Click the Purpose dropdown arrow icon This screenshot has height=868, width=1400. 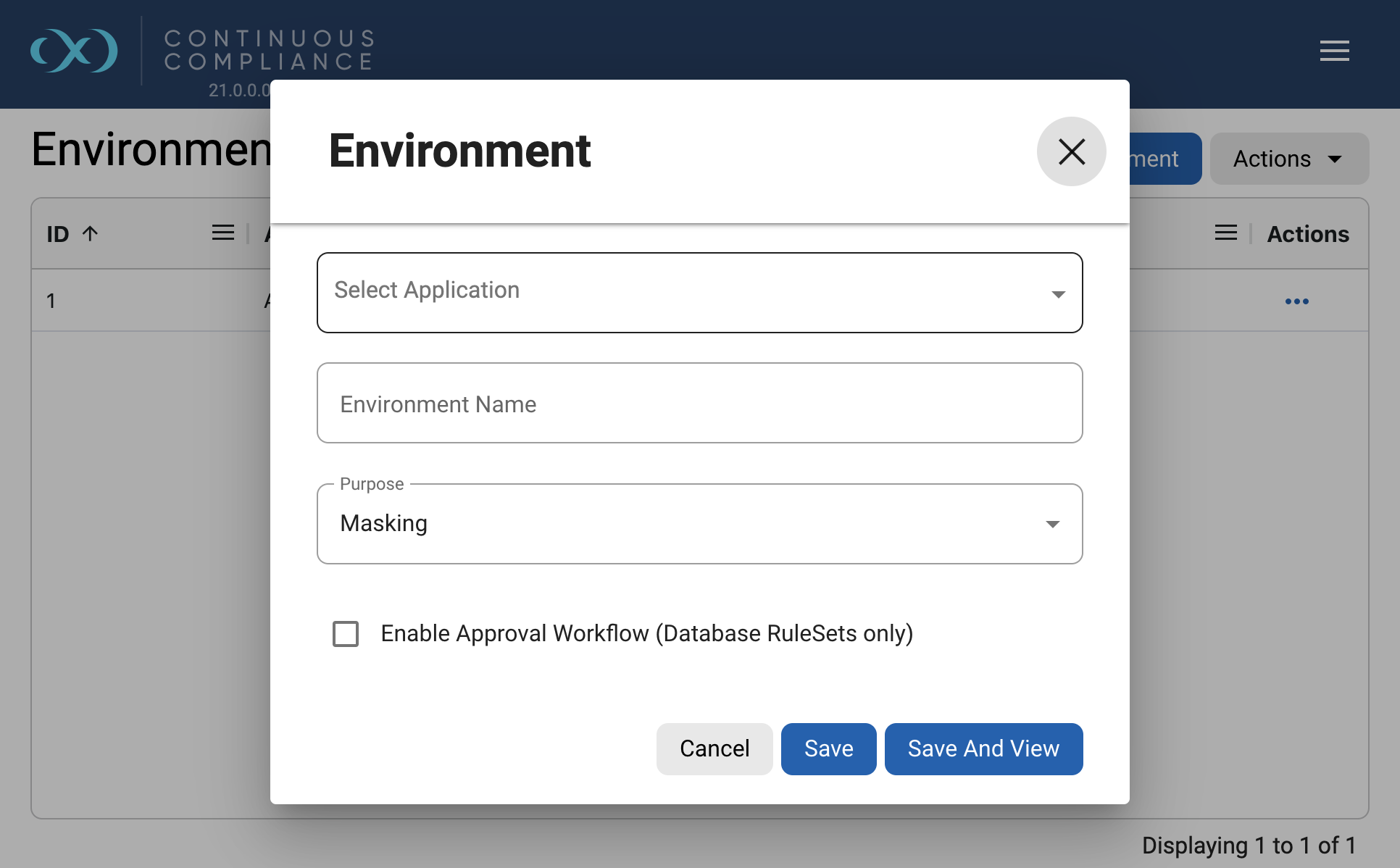(1052, 525)
